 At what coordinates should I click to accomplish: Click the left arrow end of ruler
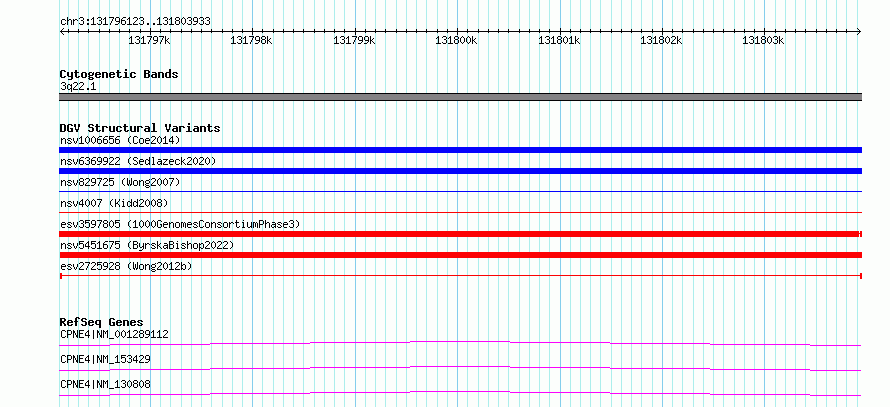pos(62,31)
